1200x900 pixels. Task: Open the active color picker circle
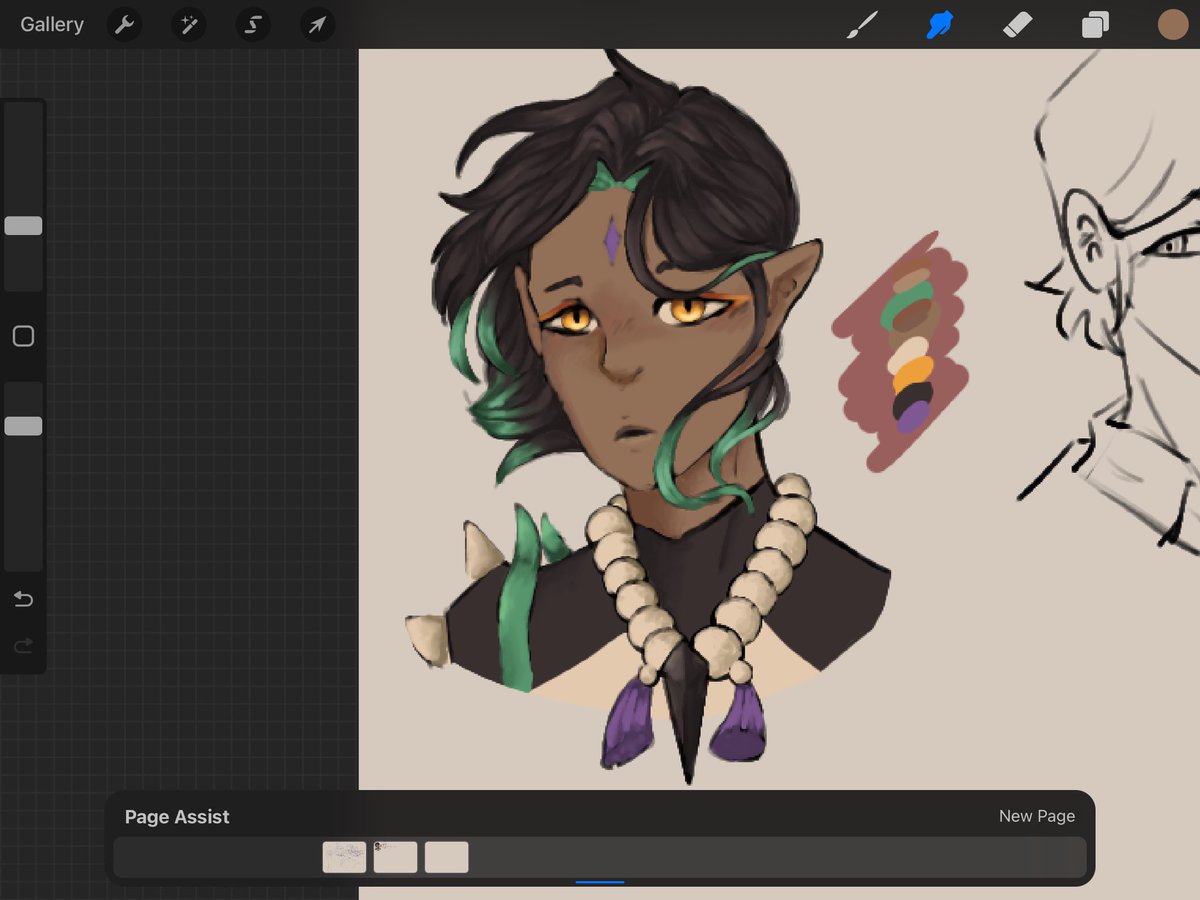(1172, 24)
